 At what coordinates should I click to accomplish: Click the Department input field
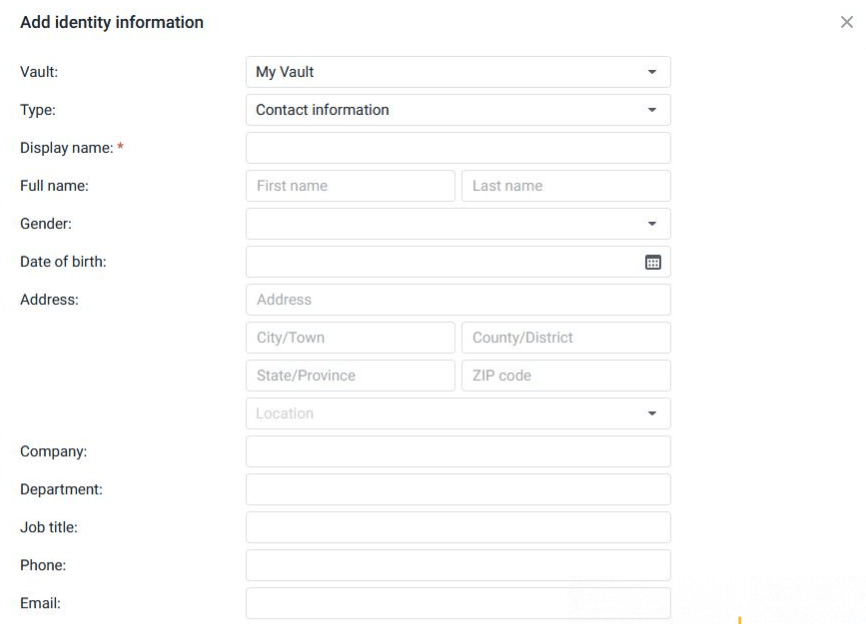coord(457,489)
